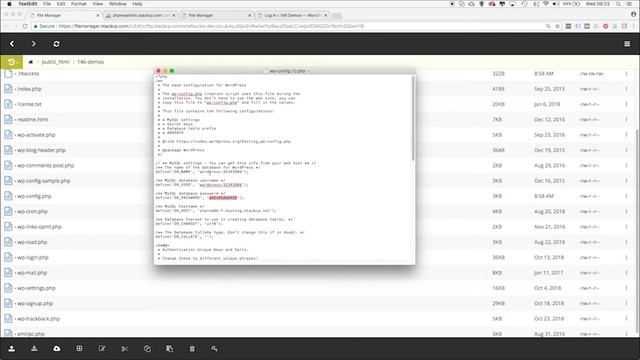Open the TextEdit File menu

click(47, 4)
